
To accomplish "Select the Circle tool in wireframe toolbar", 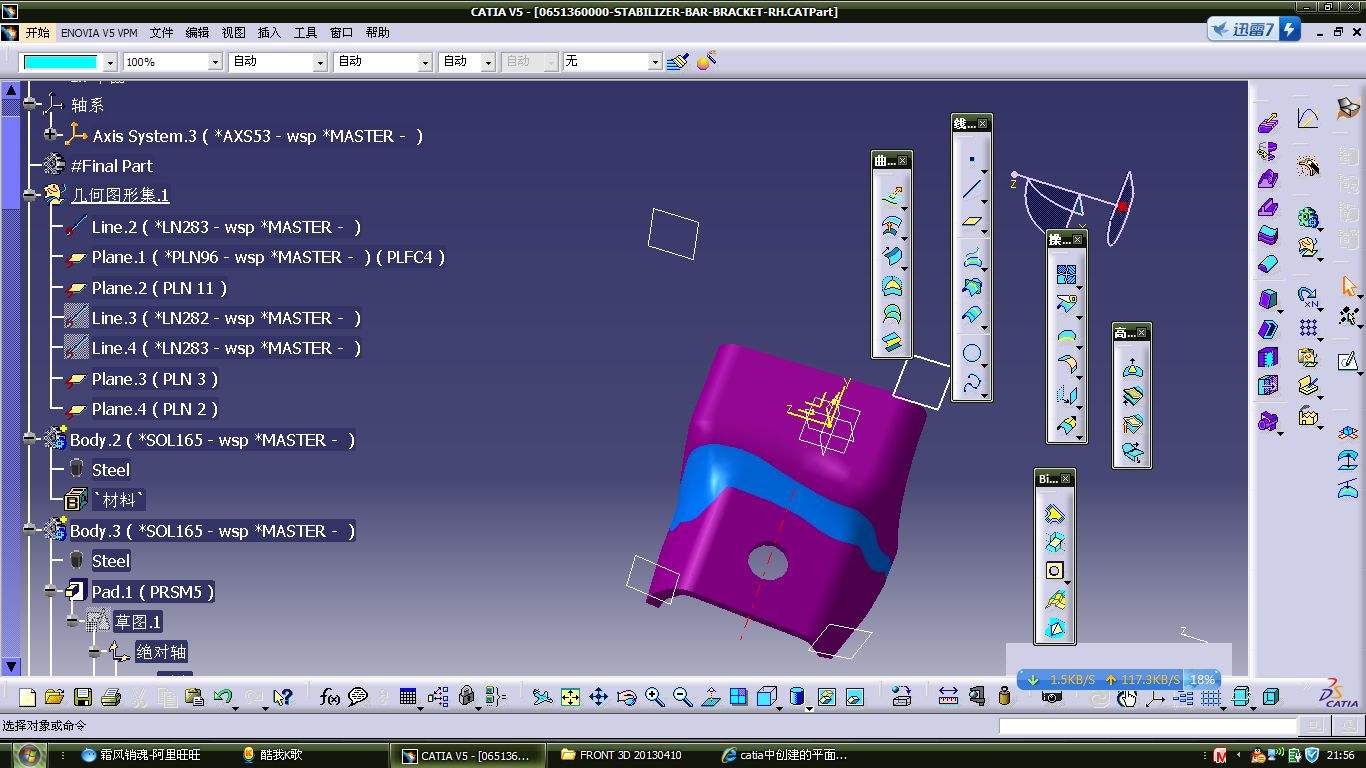I will tap(971, 352).
